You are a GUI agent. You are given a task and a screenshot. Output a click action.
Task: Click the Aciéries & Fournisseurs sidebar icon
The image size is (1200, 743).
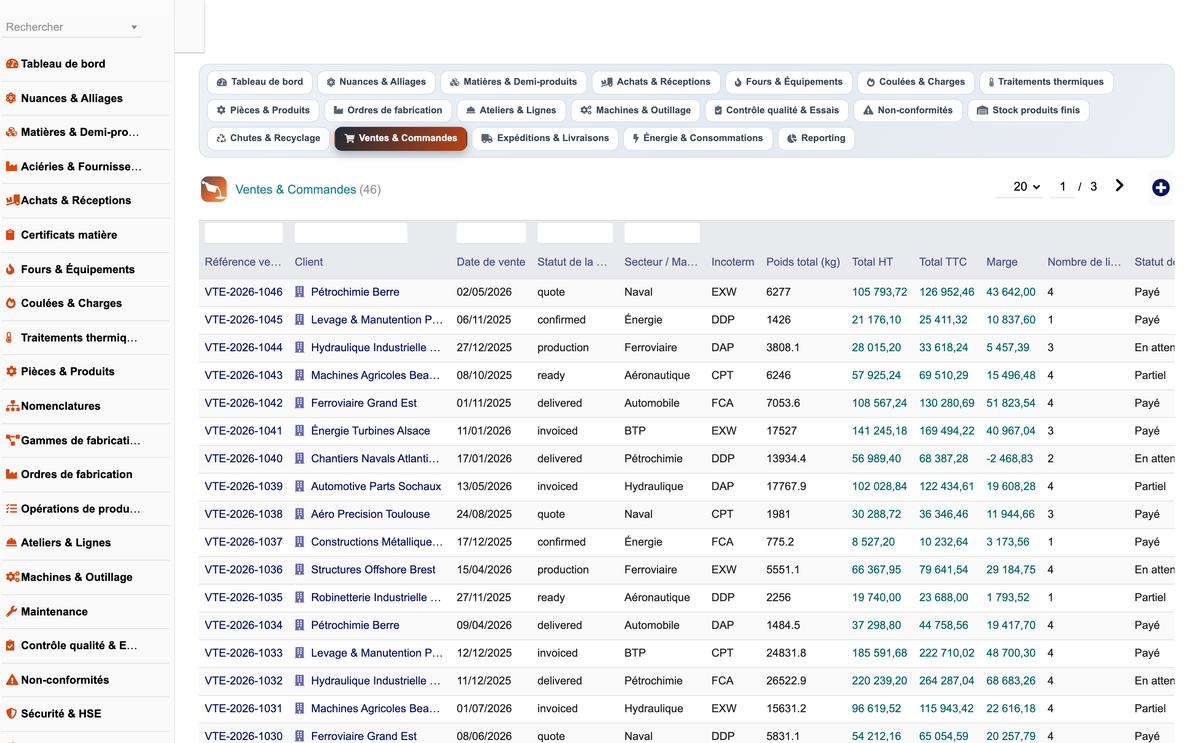point(12,167)
